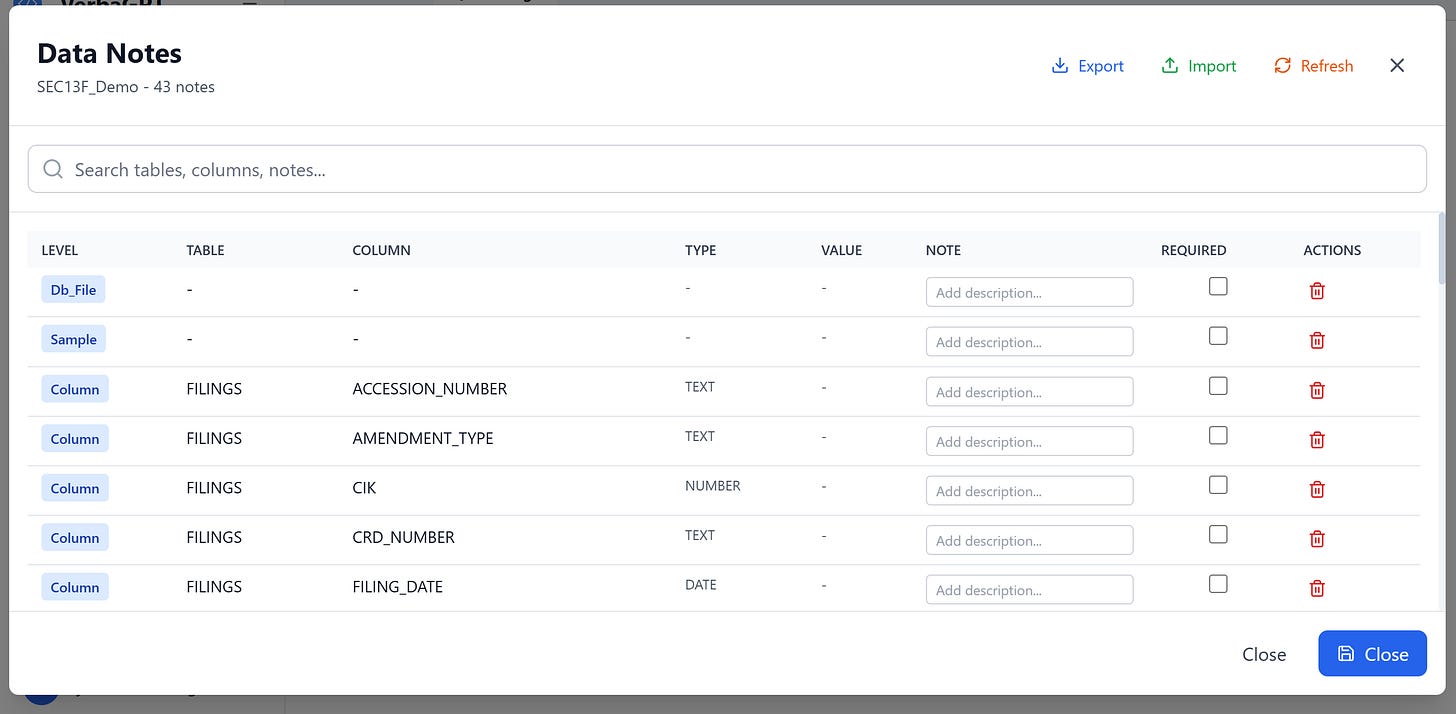The height and width of the screenshot is (714, 1456).
Task: Delete the AMENDMENT_TYPE row note
Action: coord(1317,439)
